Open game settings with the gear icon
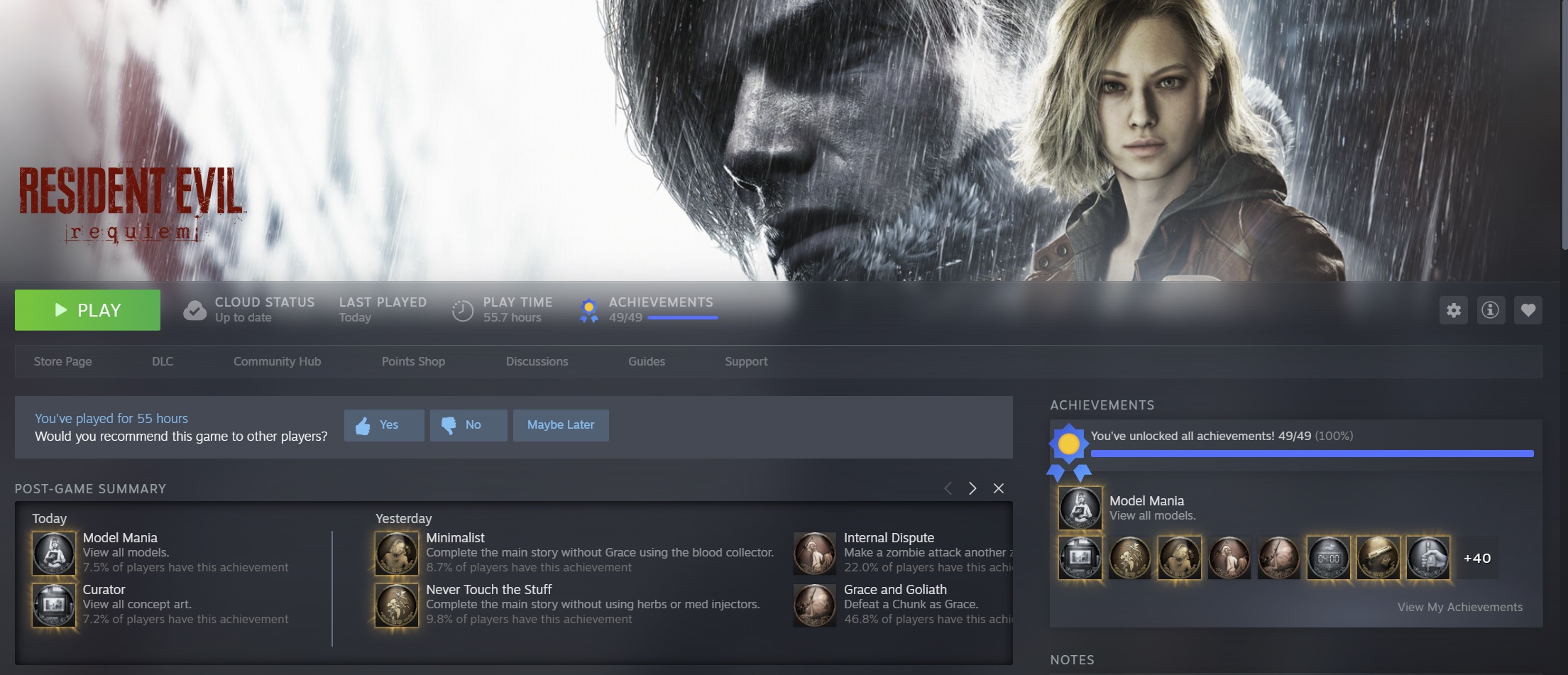The image size is (1568, 675). point(1454,310)
